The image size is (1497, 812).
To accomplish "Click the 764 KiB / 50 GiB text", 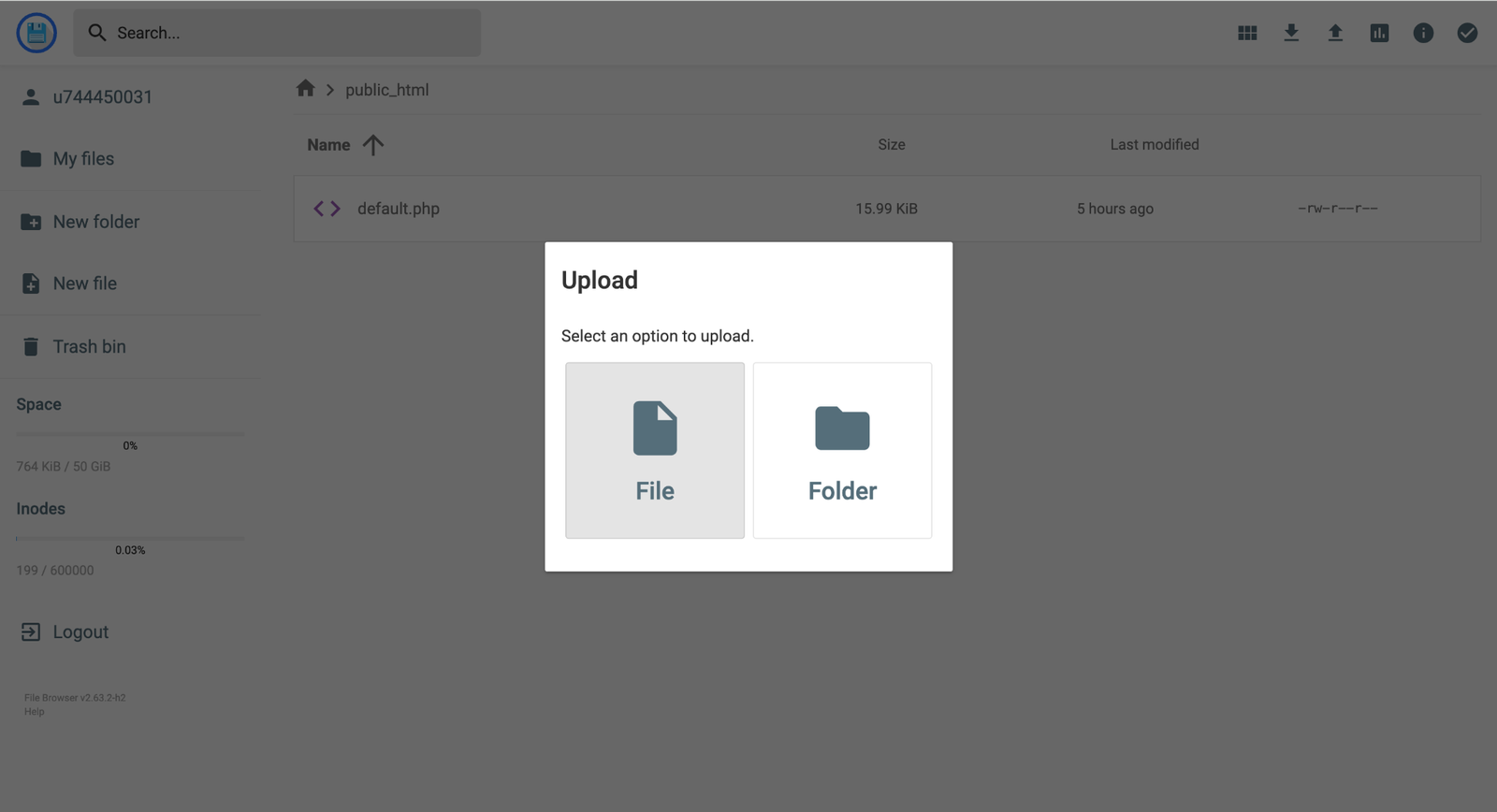I will click(x=63, y=466).
